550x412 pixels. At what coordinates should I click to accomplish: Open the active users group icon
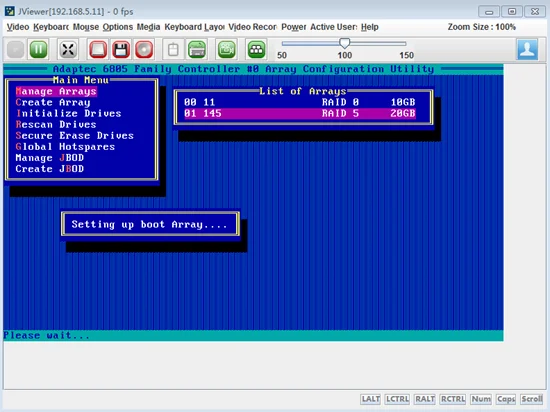pyautogui.click(x=256, y=49)
